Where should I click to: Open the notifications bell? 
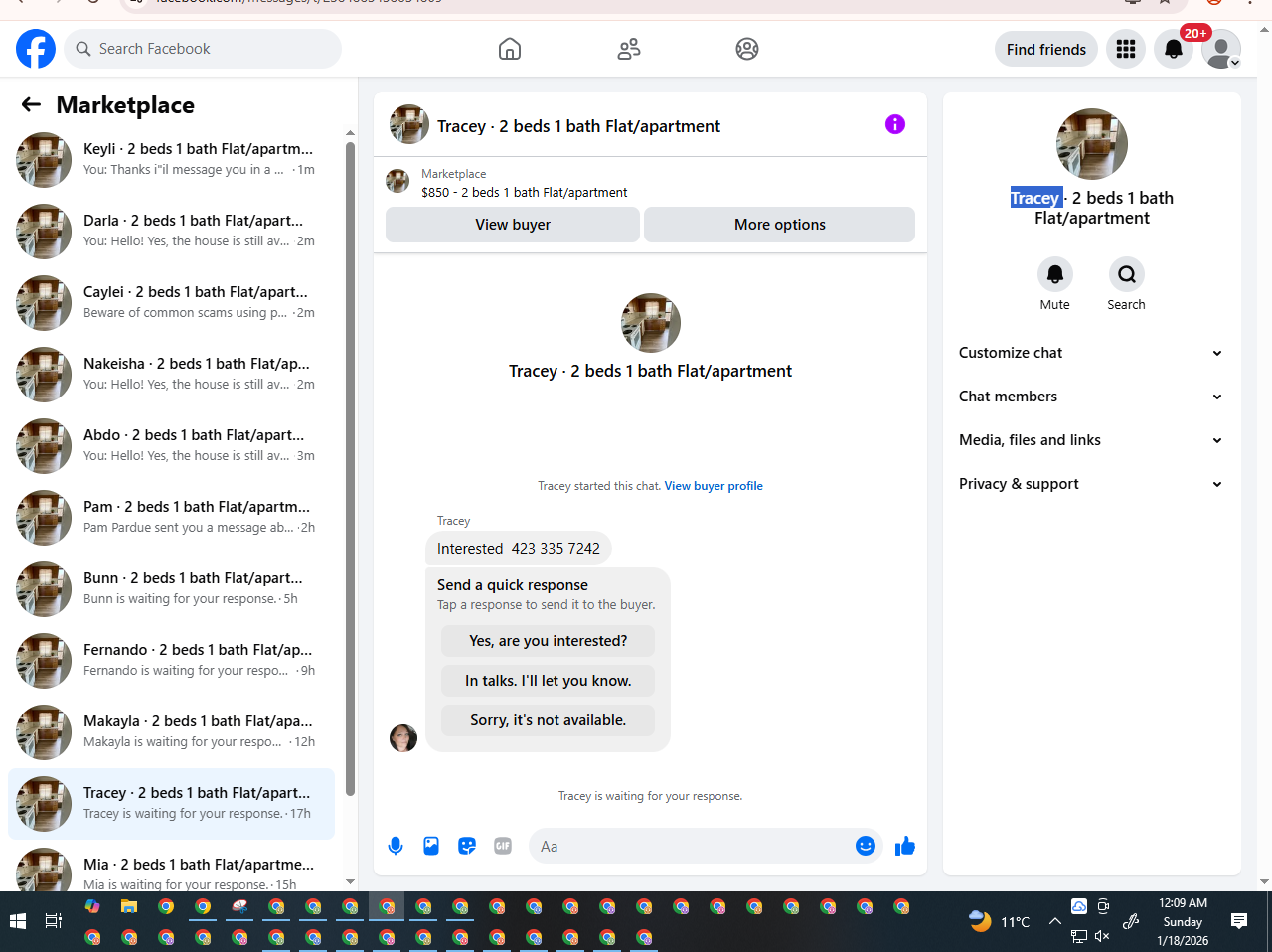1174,49
